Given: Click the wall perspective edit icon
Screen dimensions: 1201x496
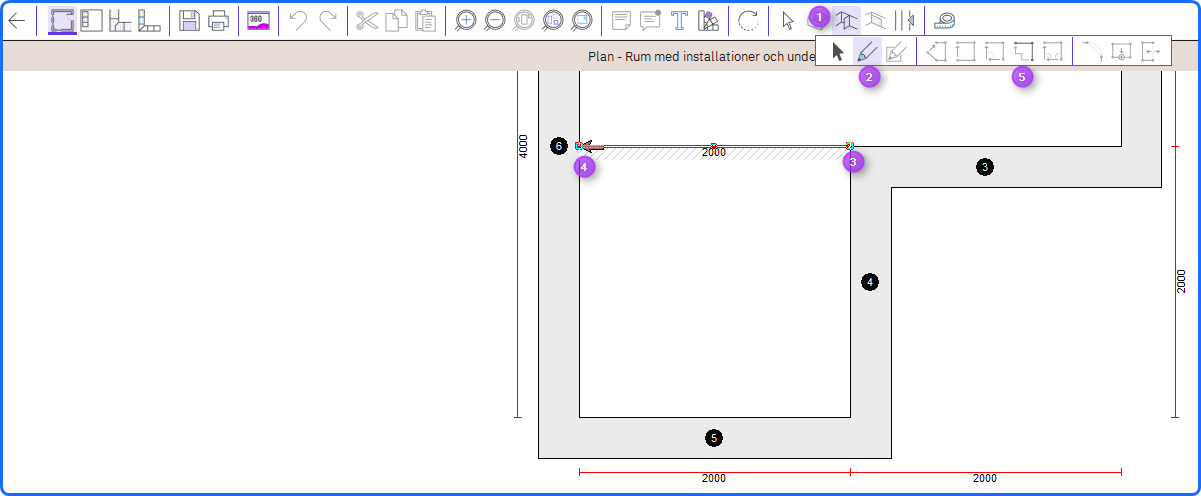Looking at the screenshot, I should 876,20.
